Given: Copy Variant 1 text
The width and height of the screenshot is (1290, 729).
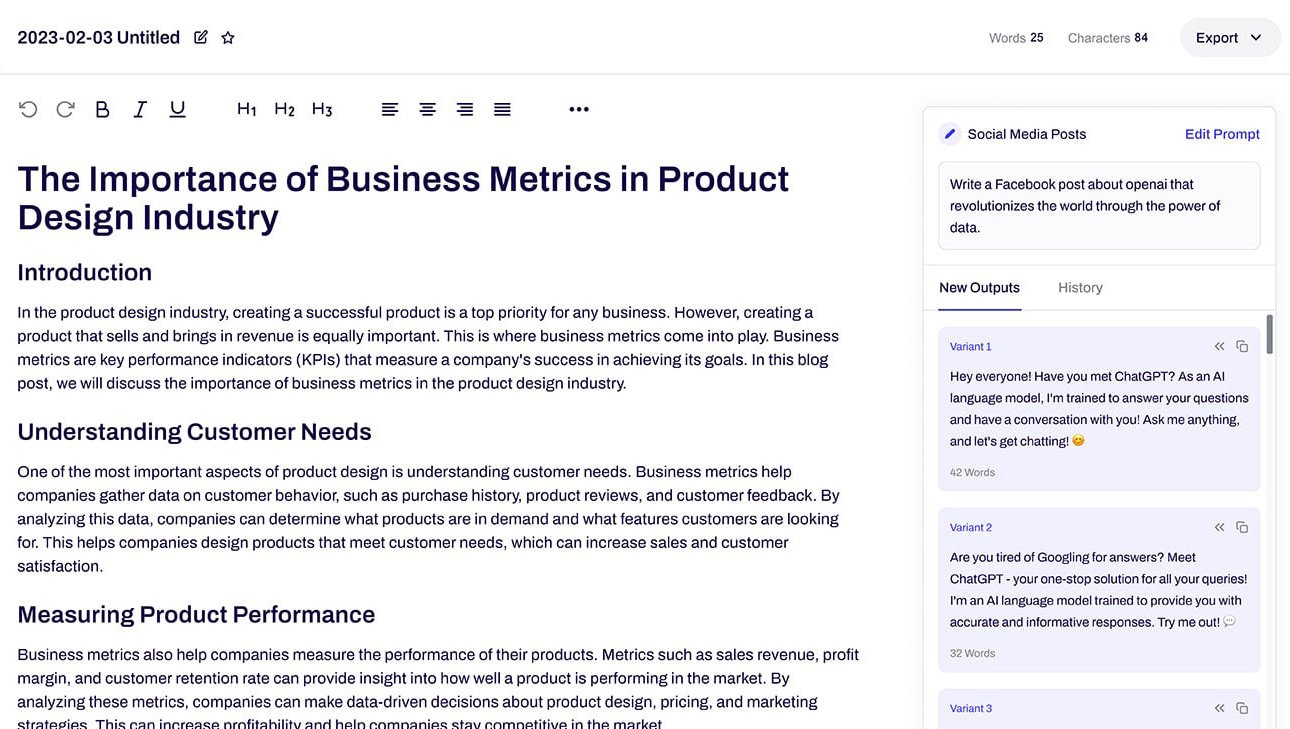Looking at the screenshot, I should pos(1242,346).
